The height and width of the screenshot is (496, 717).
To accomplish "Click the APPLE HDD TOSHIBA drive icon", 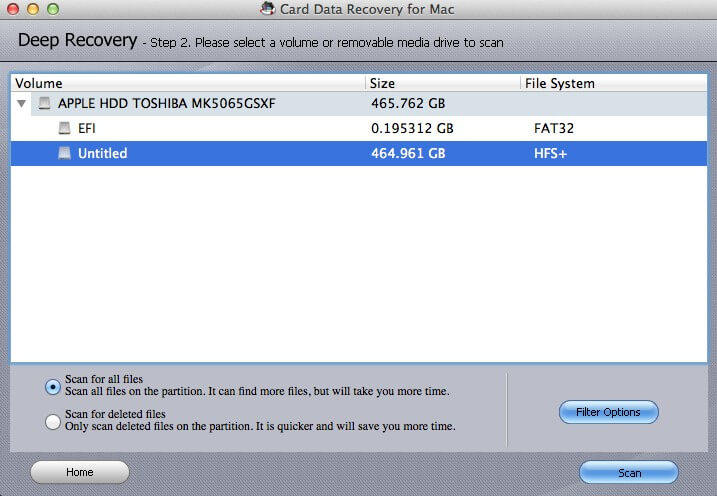I will click(44, 103).
